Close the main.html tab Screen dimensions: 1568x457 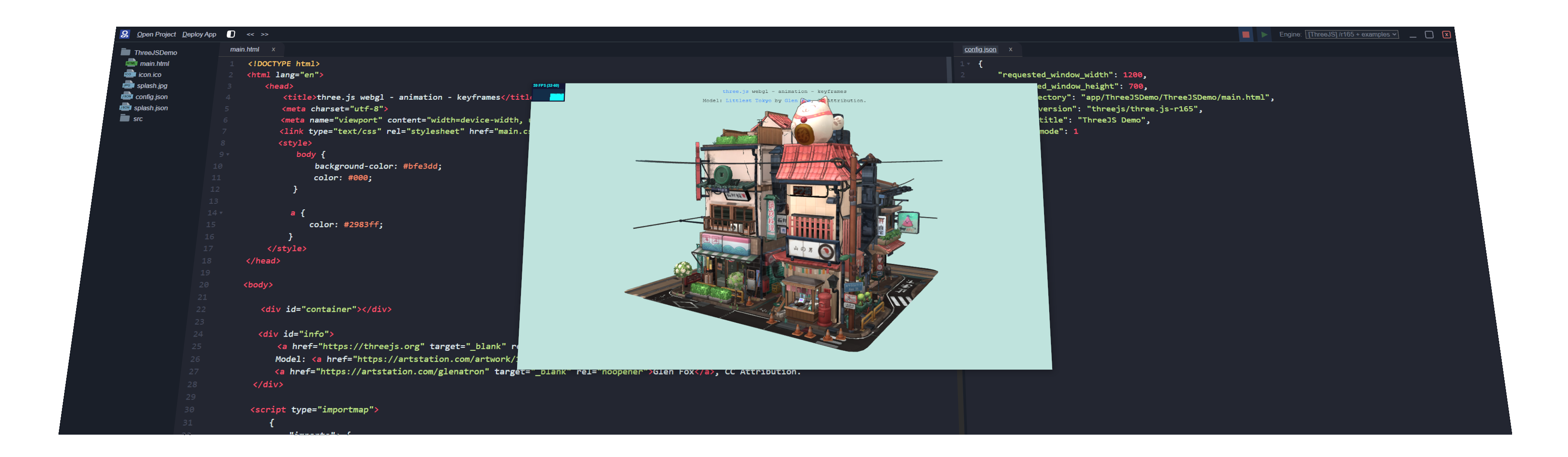(273, 49)
